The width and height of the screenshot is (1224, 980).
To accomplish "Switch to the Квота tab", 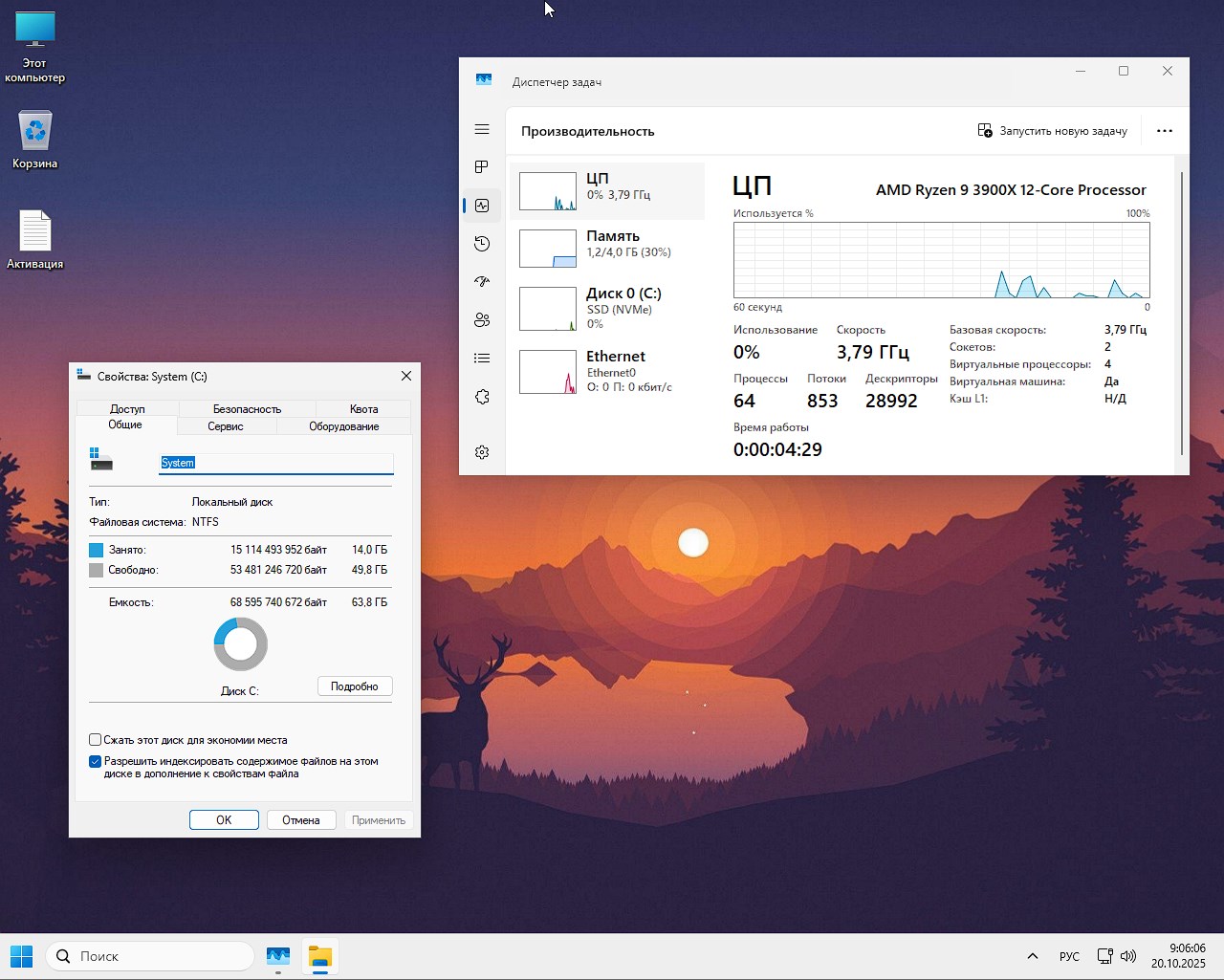I will [363, 409].
